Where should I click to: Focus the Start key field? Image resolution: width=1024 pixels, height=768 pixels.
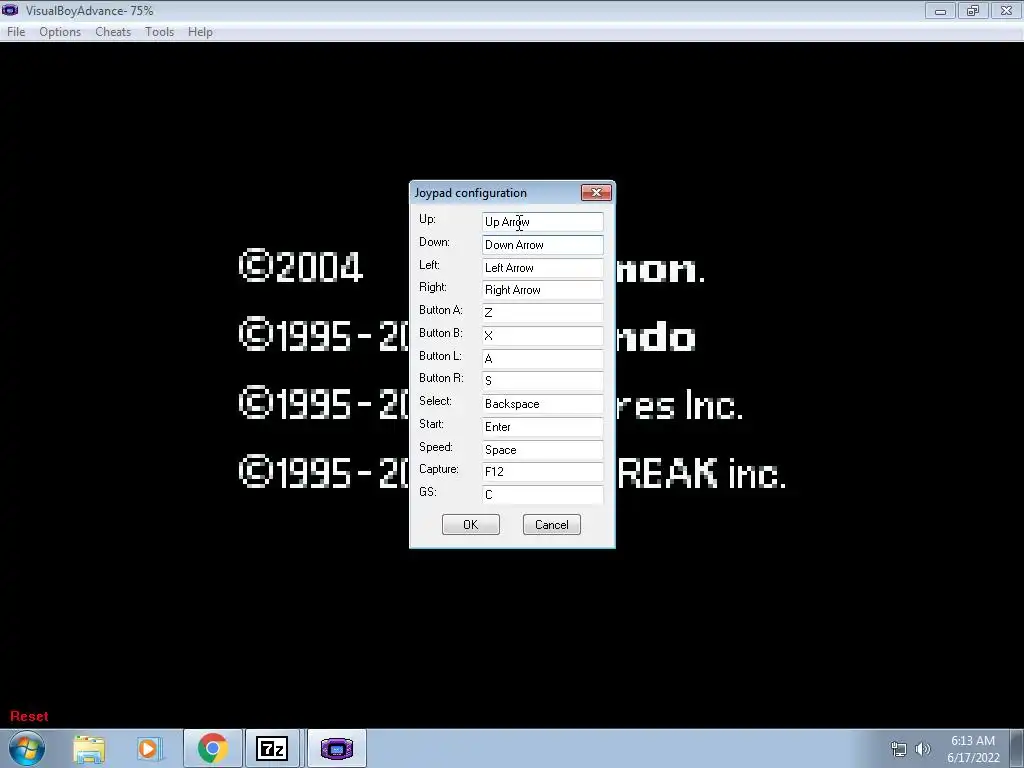click(x=543, y=426)
